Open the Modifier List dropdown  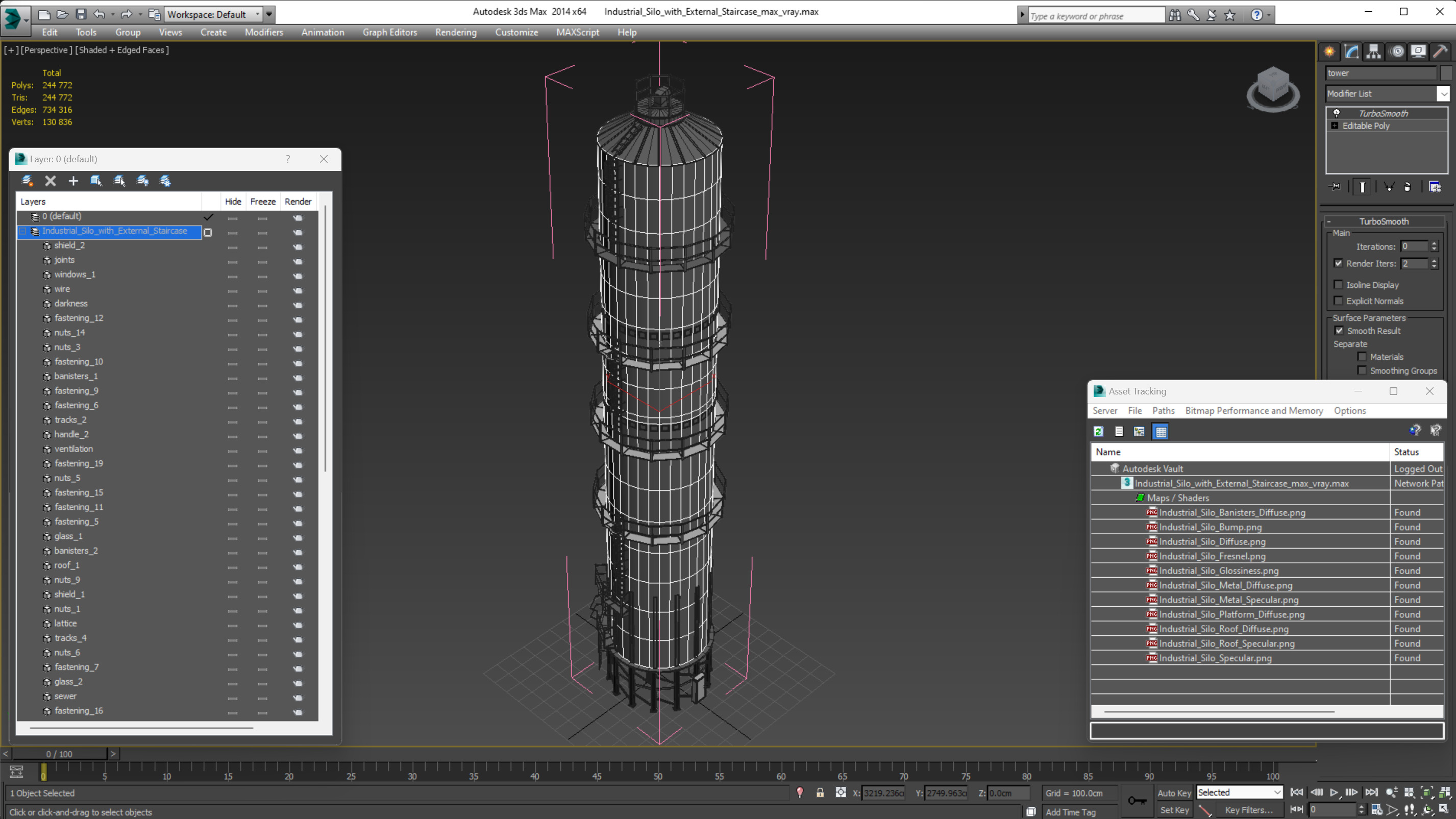pos(1443,94)
